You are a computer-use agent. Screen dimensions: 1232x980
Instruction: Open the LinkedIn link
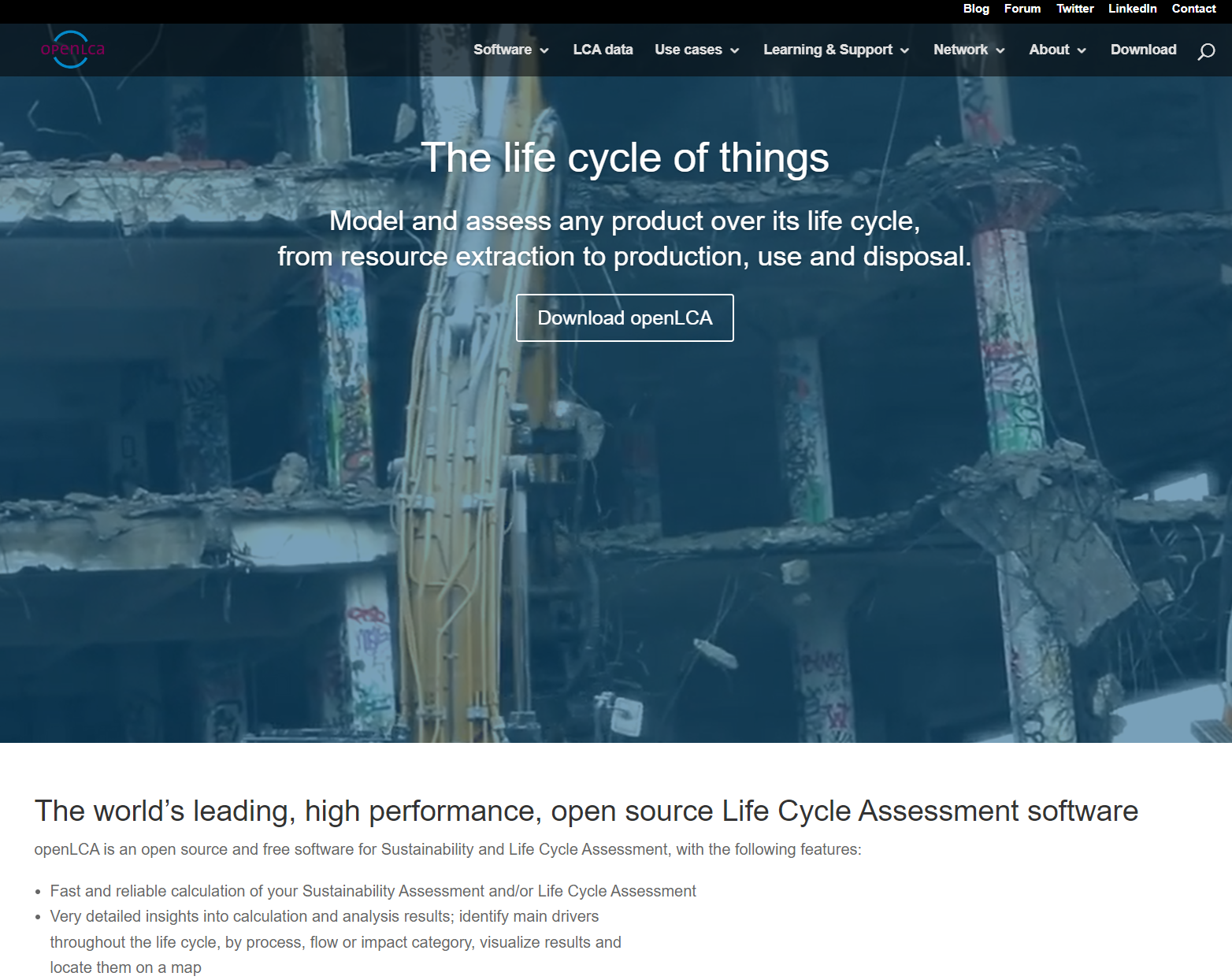(x=1133, y=9)
